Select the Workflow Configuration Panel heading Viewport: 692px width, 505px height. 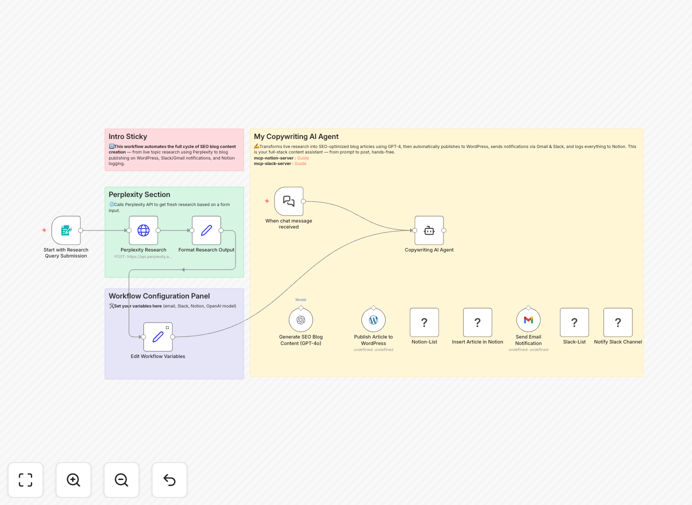[x=159, y=296]
